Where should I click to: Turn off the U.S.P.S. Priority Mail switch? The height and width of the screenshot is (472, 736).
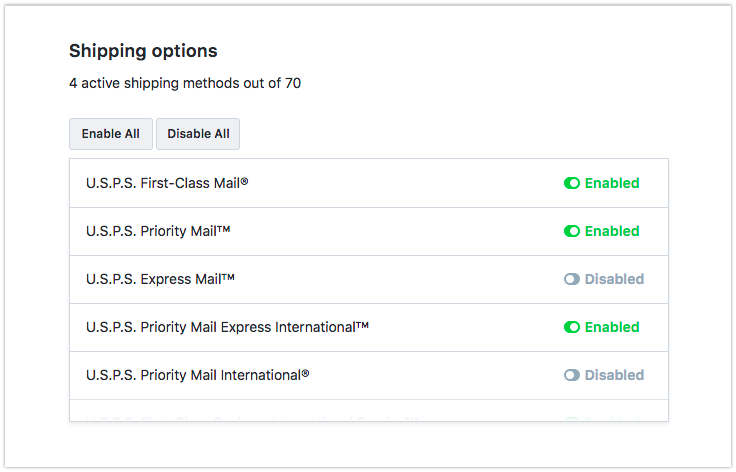572,232
